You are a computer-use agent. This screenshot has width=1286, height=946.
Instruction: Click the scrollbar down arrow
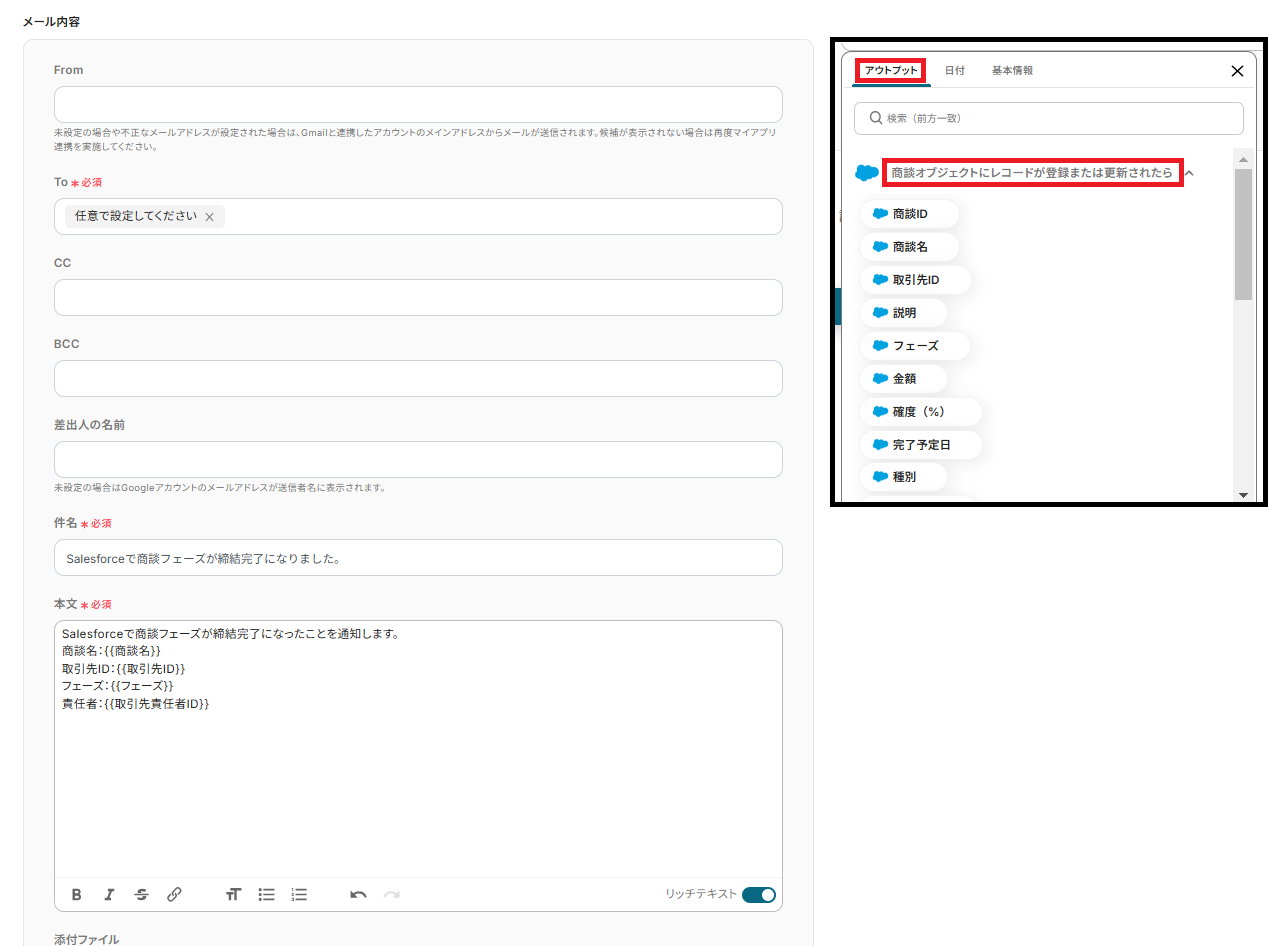tap(1243, 495)
